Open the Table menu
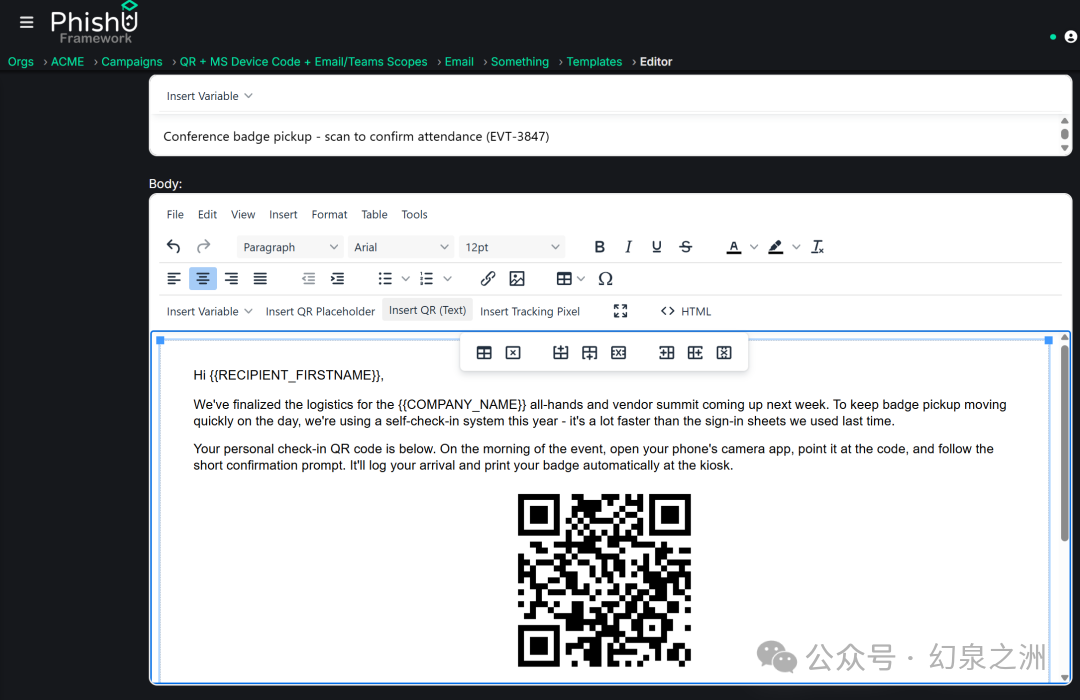 tap(374, 214)
